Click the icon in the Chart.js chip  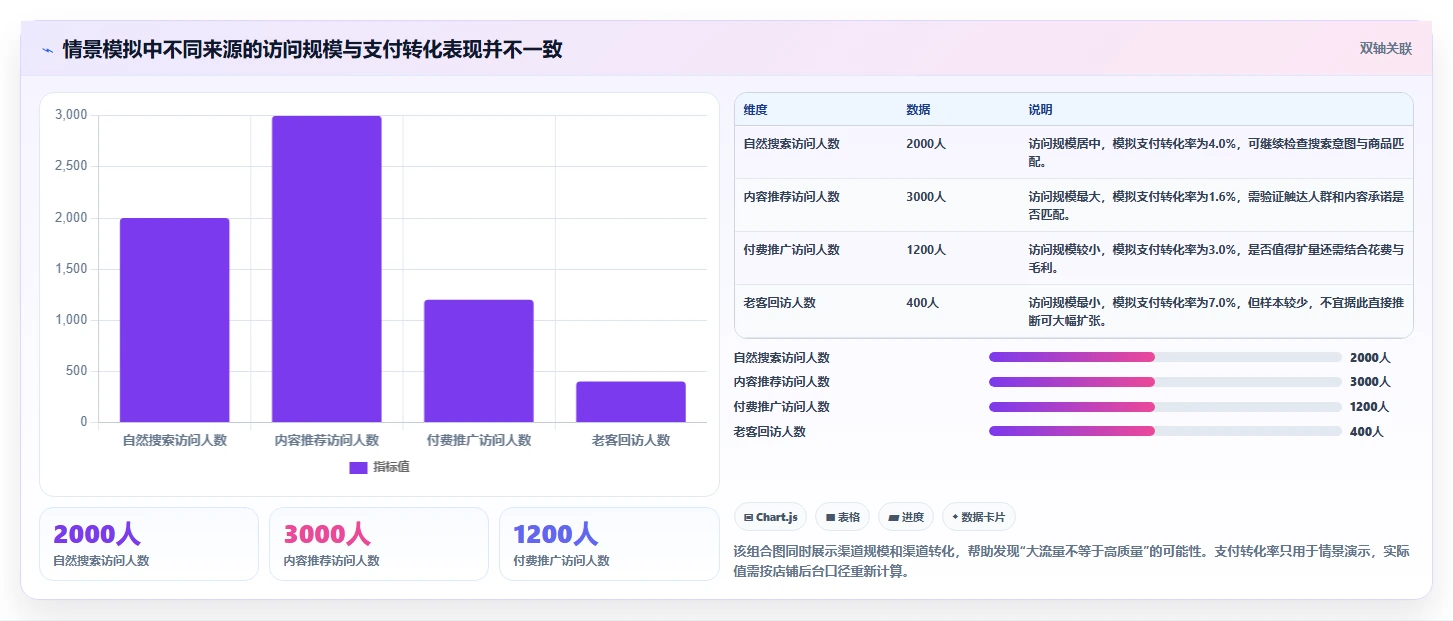click(x=748, y=518)
